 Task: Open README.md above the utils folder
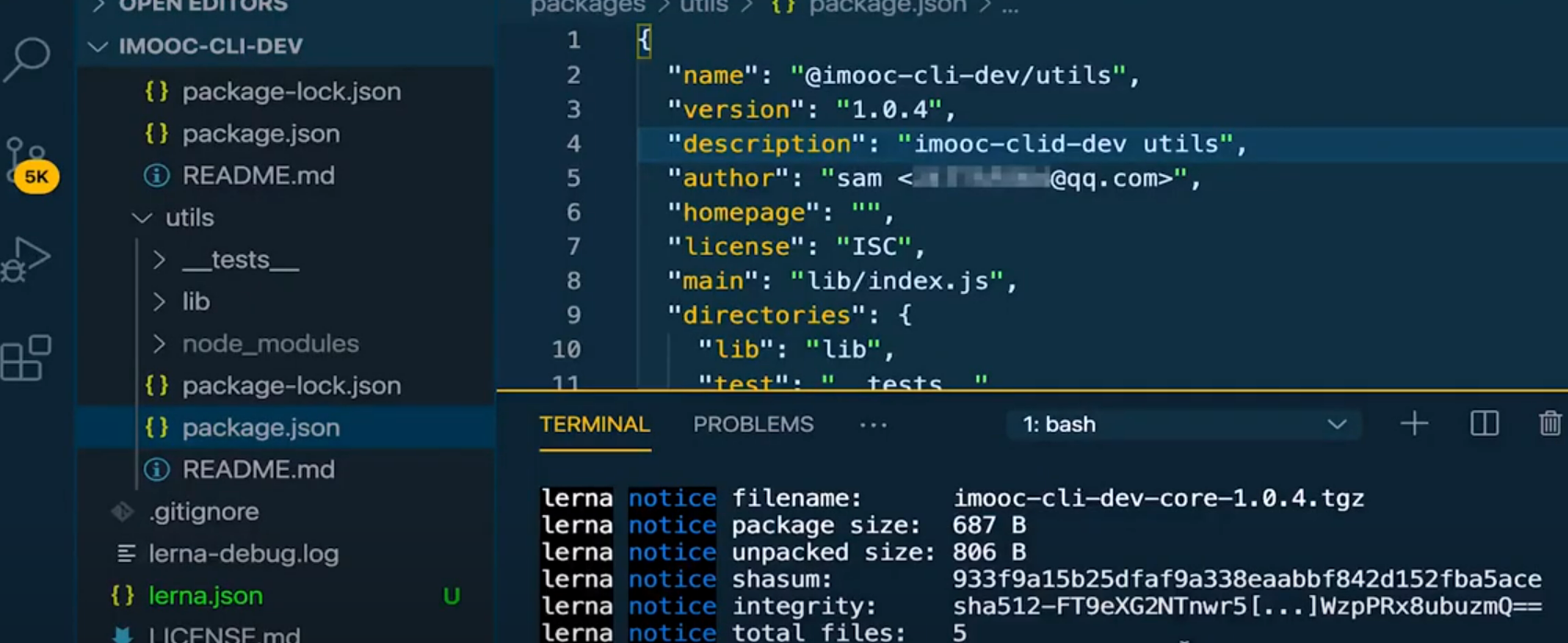tap(285, 176)
